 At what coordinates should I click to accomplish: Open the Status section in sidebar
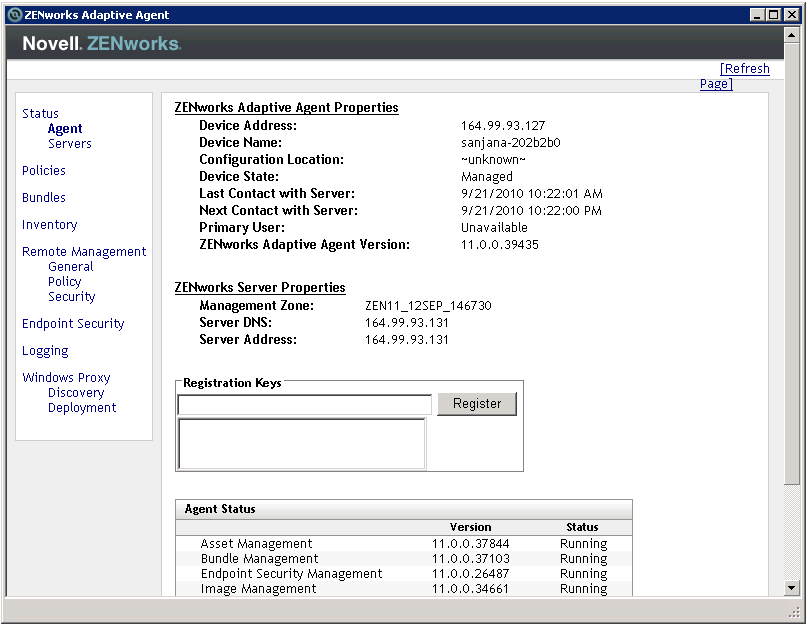[40, 113]
